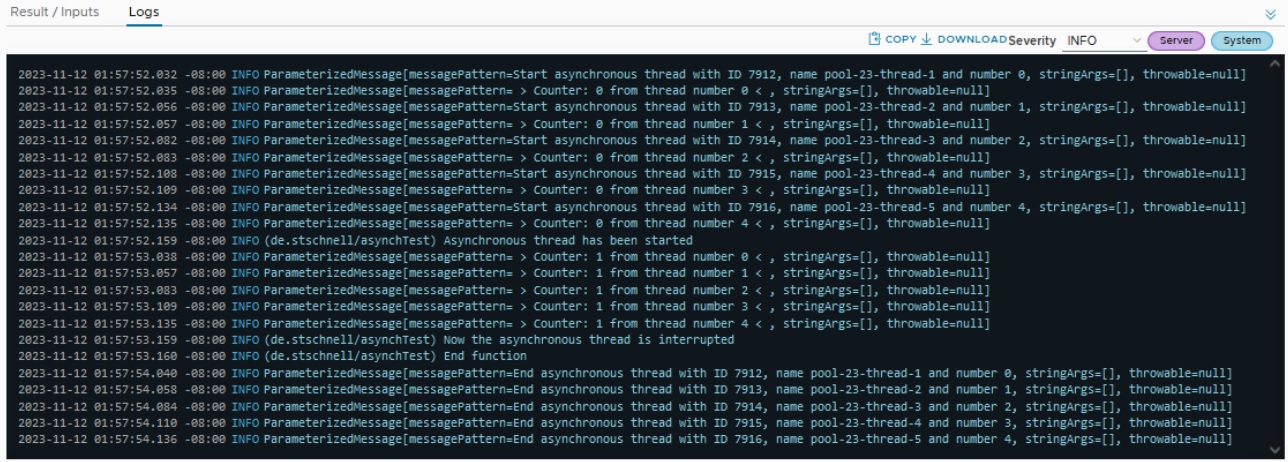Click 'Counter: 1 from thread number 1' line
Viewport: 1288px width, 462px height.
(504, 273)
